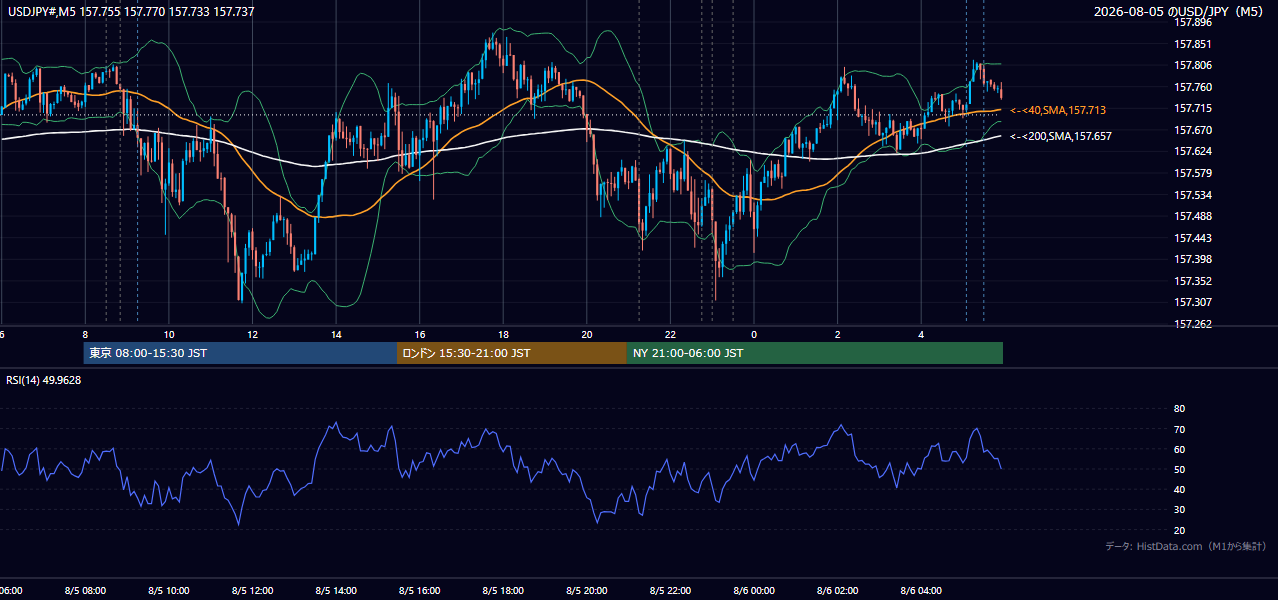Click the 157.806 price axis label
The height and width of the screenshot is (600, 1278).
[1192, 66]
